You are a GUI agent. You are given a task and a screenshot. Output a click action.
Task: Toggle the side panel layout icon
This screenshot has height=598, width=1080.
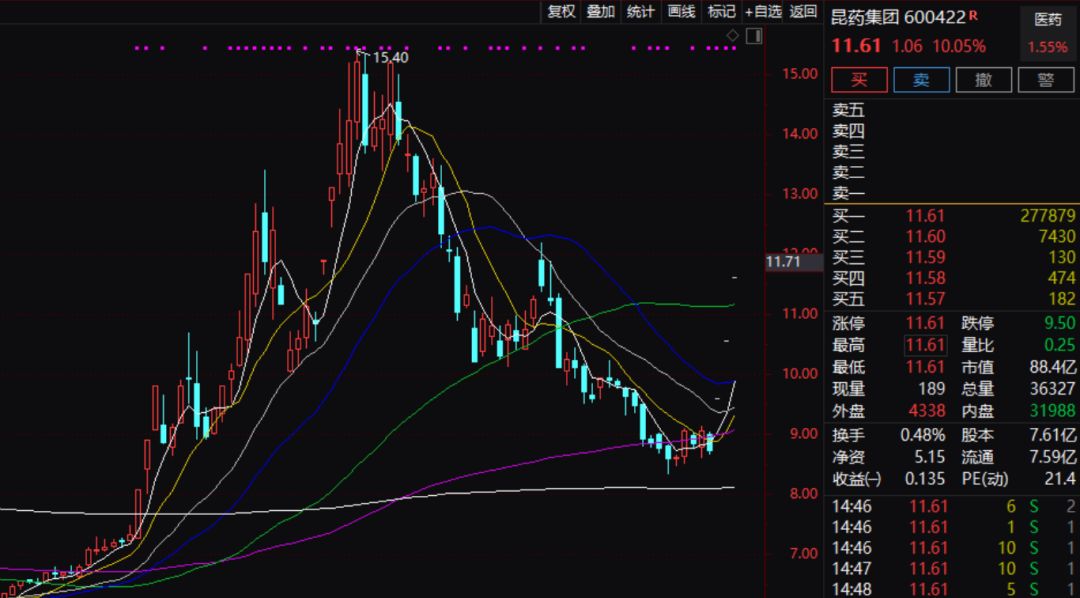pyautogui.click(x=751, y=36)
